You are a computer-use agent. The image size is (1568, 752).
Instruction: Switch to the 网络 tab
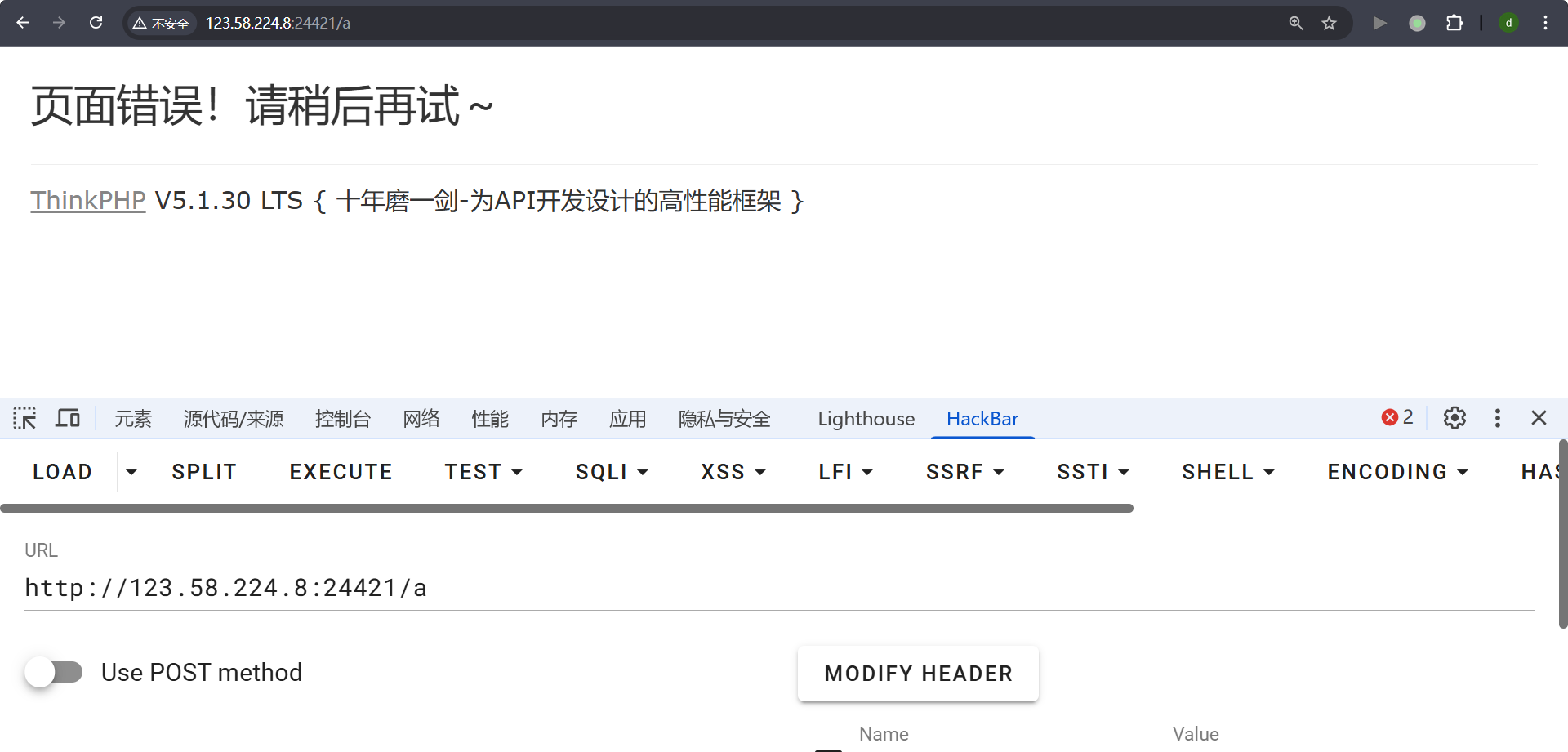421,419
